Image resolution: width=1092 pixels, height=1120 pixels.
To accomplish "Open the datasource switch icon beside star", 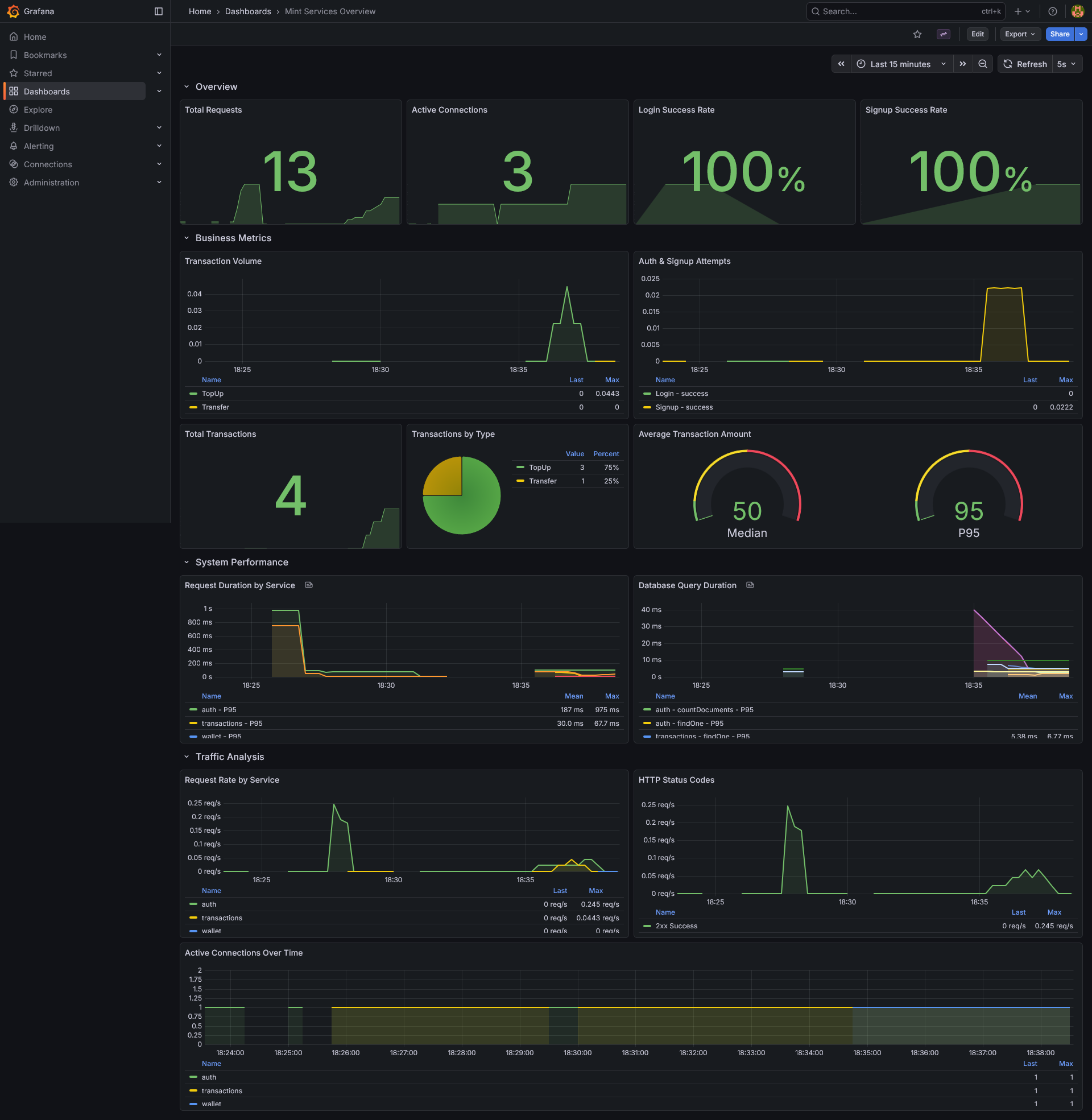I will (x=943, y=34).
